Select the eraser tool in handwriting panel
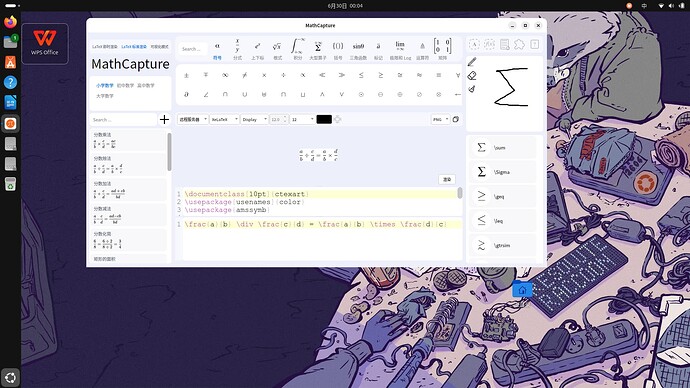 click(472, 76)
